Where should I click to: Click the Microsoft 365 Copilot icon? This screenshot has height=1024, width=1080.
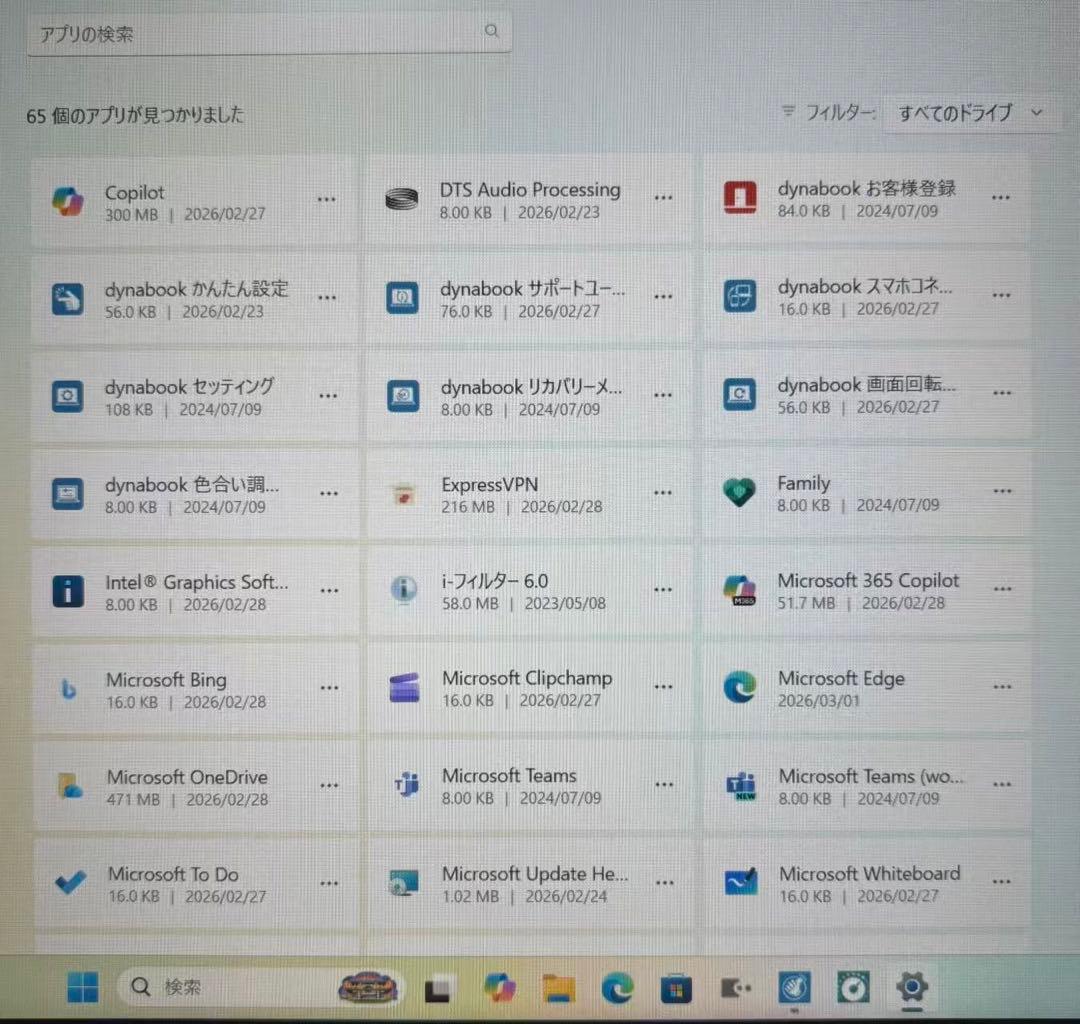coord(740,590)
